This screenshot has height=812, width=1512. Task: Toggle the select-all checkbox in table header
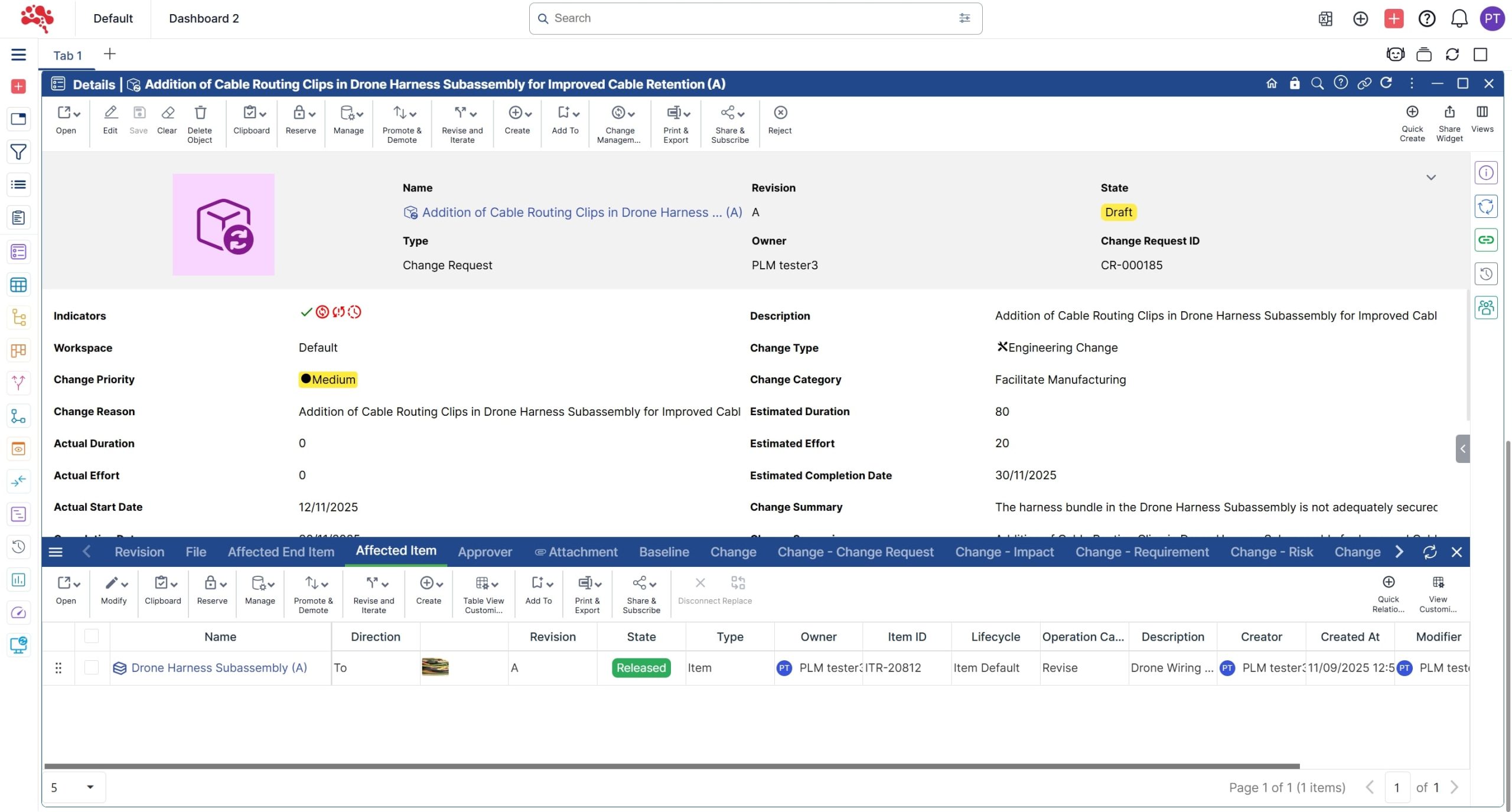(x=92, y=637)
